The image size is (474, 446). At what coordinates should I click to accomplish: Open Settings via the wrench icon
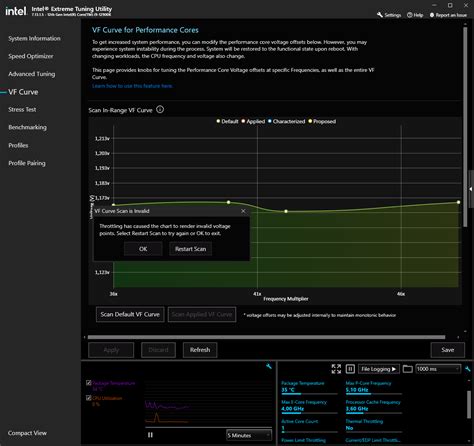389,15
